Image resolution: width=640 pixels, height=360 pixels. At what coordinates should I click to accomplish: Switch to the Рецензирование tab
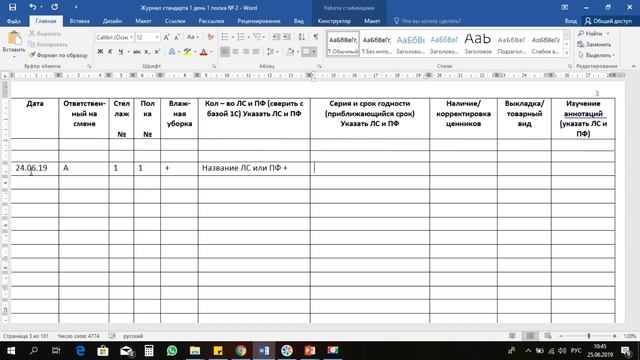(259, 21)
